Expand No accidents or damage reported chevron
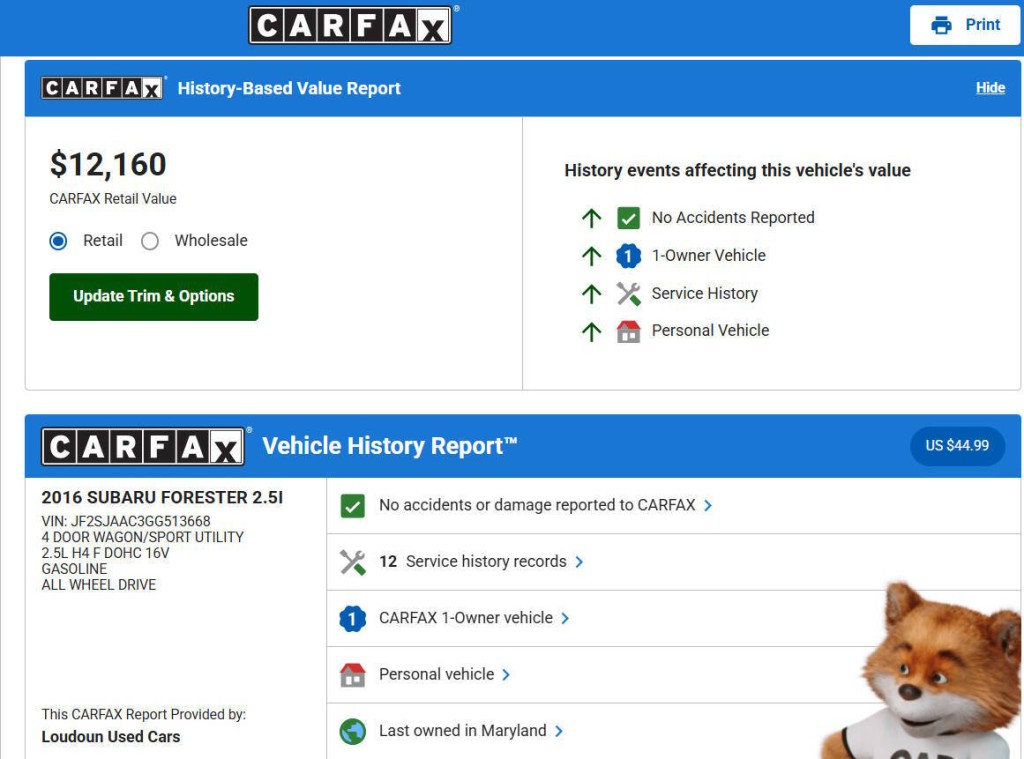 point(708,506)
